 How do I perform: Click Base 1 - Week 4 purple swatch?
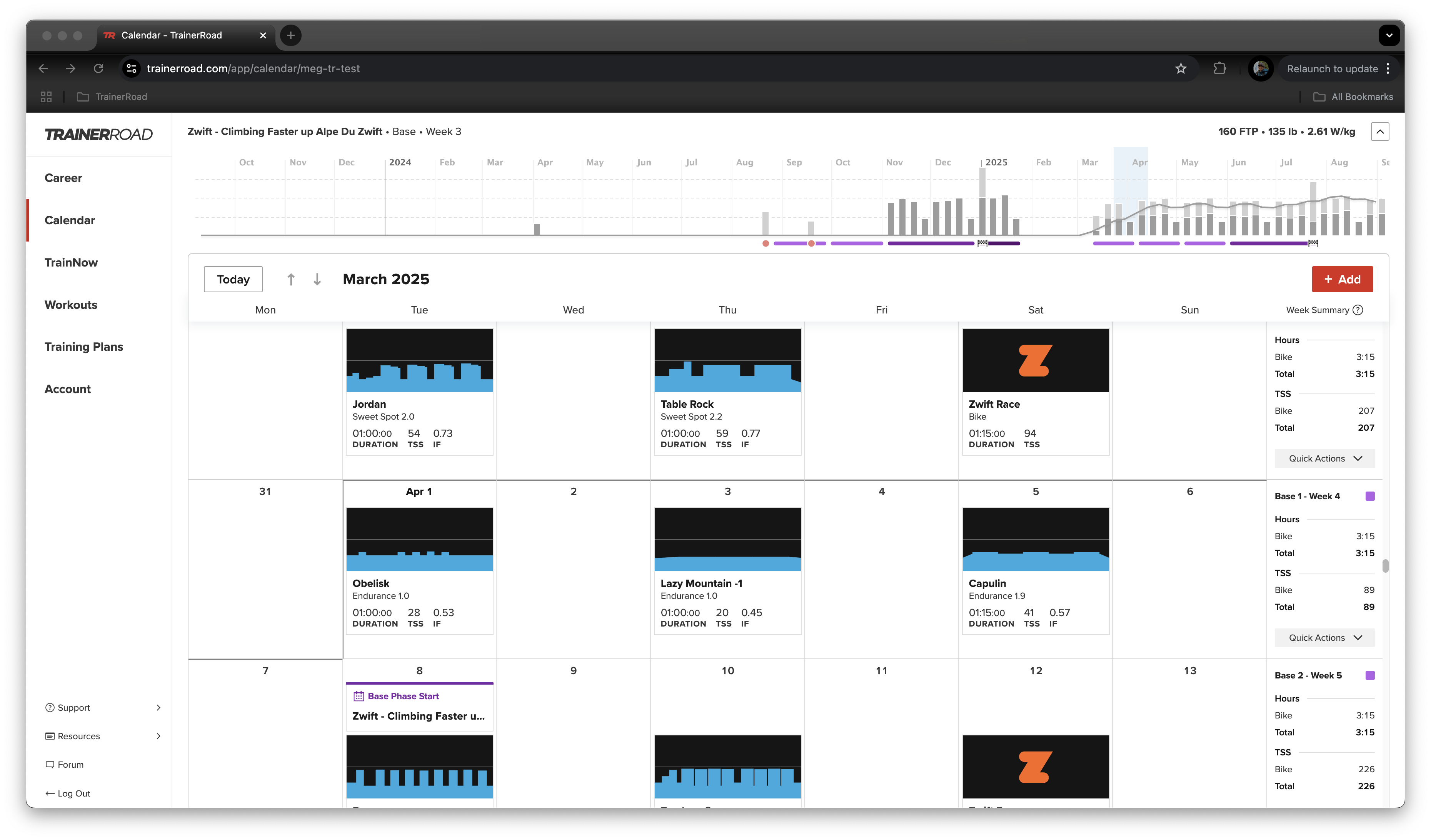(1370, 497)
